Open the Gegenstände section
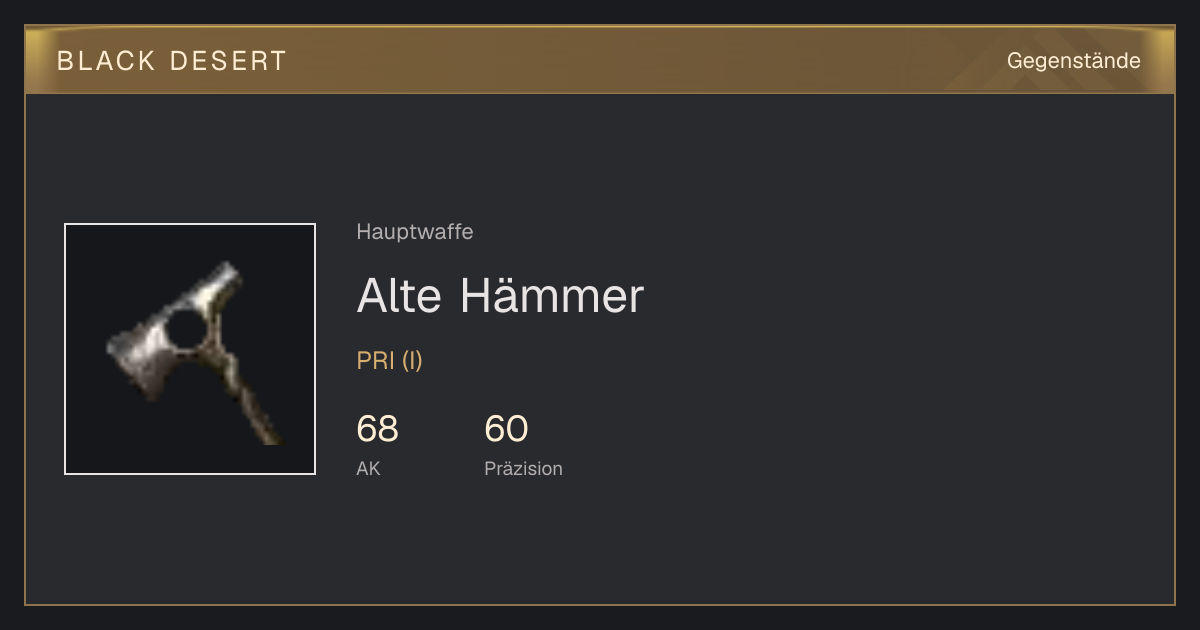This screenshot has width=1200, height=630. (1073, 61)
